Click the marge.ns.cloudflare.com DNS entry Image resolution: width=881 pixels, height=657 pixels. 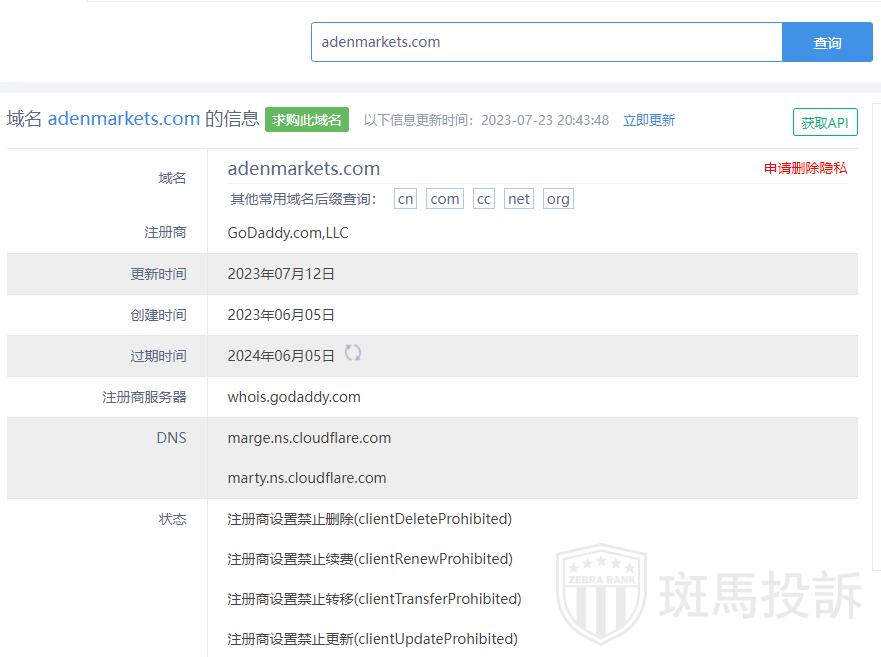pyautogui.click(x=309, y=438)
